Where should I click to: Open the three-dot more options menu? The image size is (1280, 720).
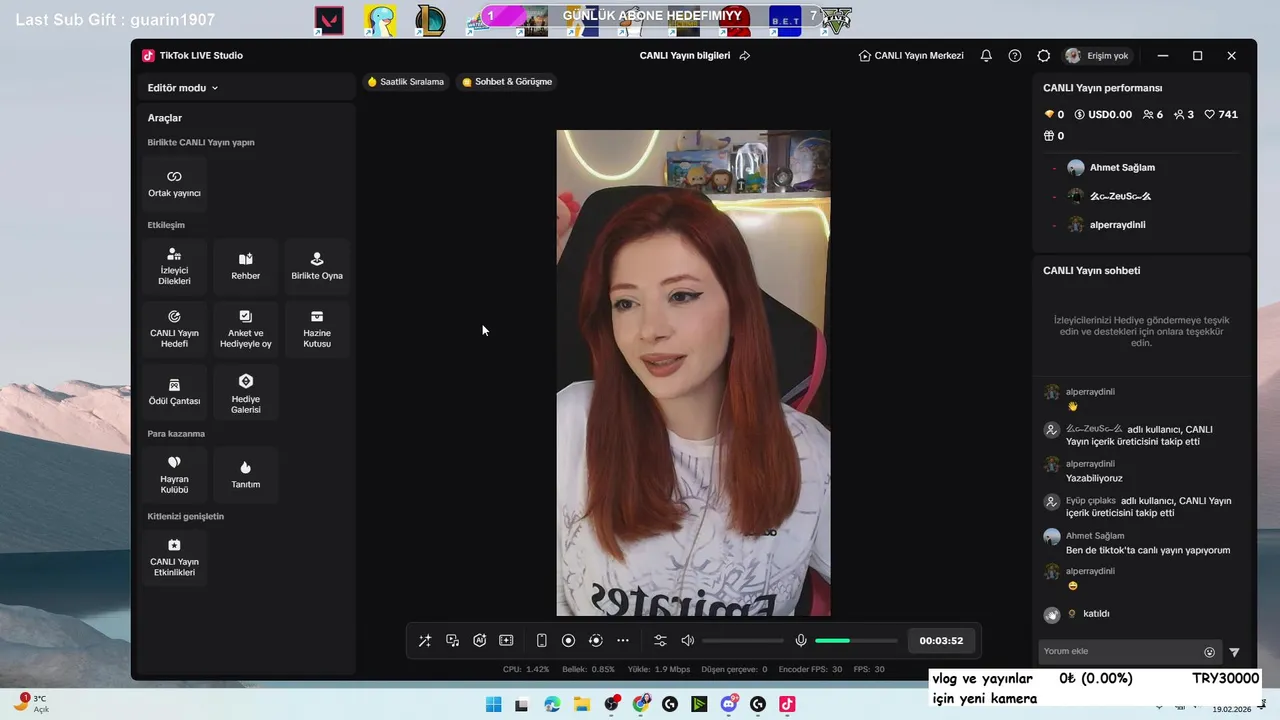623,641
